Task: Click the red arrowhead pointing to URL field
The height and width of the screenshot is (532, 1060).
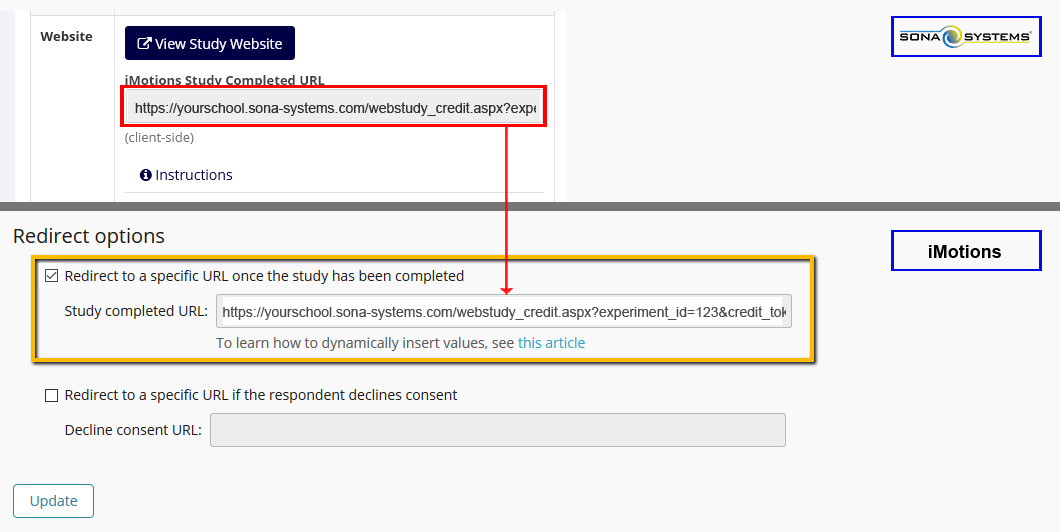Action: (506, 290)
